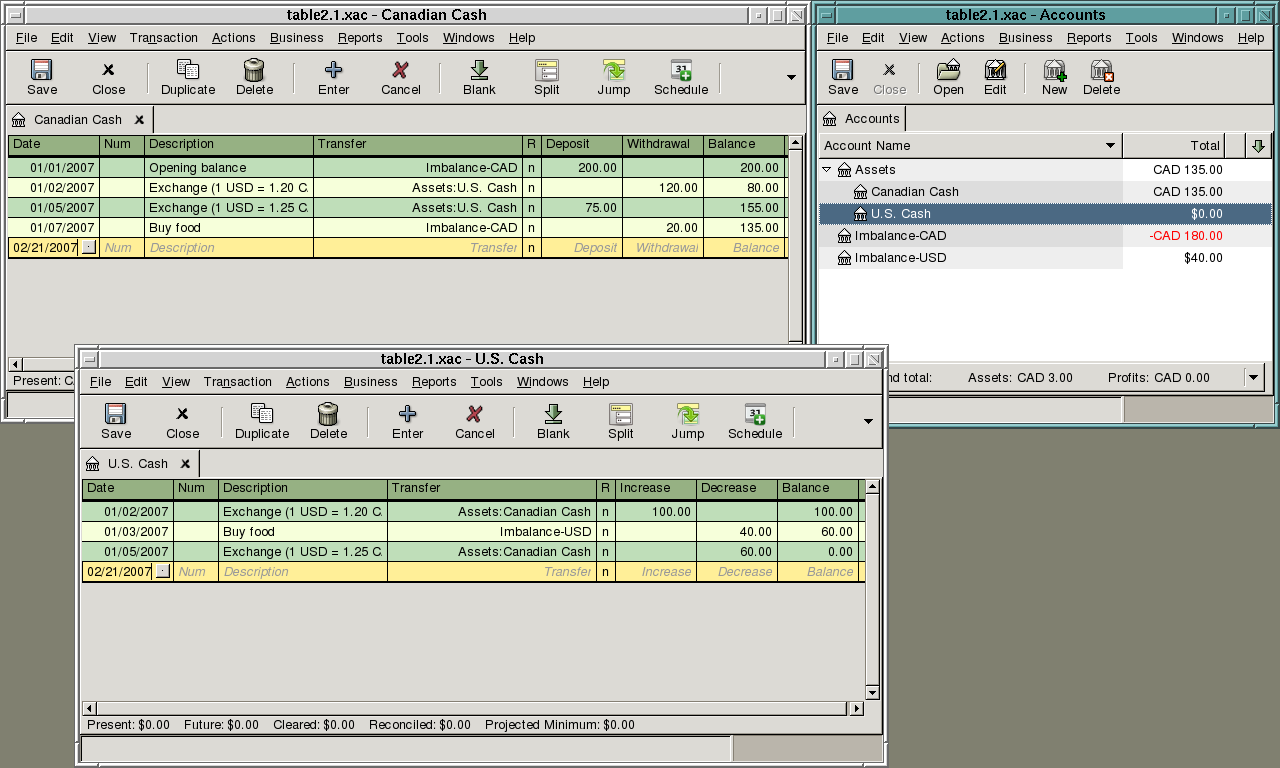The width and height of the screenshot is (1280, 768).
Task: Close the Canadian Cash tab
Action: click(x=139, y=120)
